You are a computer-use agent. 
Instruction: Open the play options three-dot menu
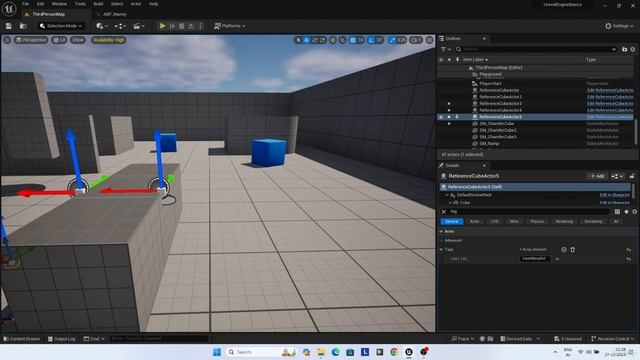pyautogui.click(x=200, y=26)
